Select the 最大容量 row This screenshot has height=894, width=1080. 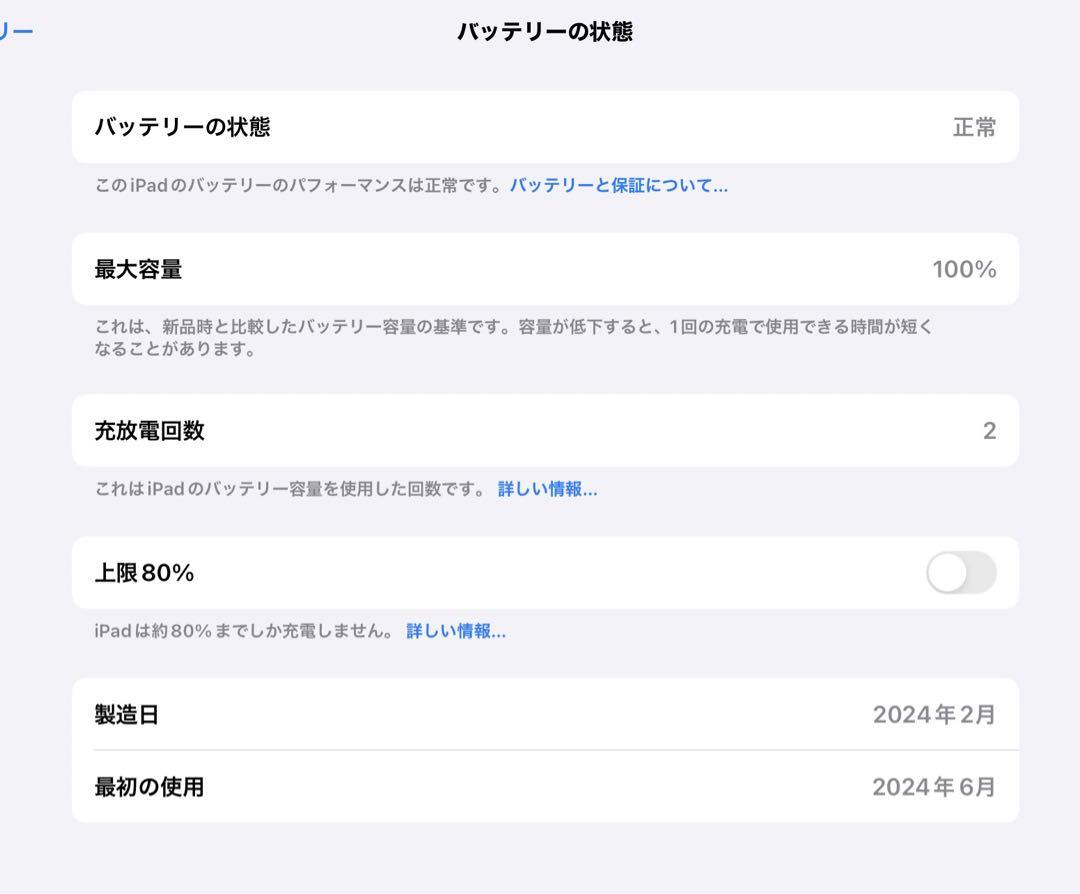tap(545, 269)
